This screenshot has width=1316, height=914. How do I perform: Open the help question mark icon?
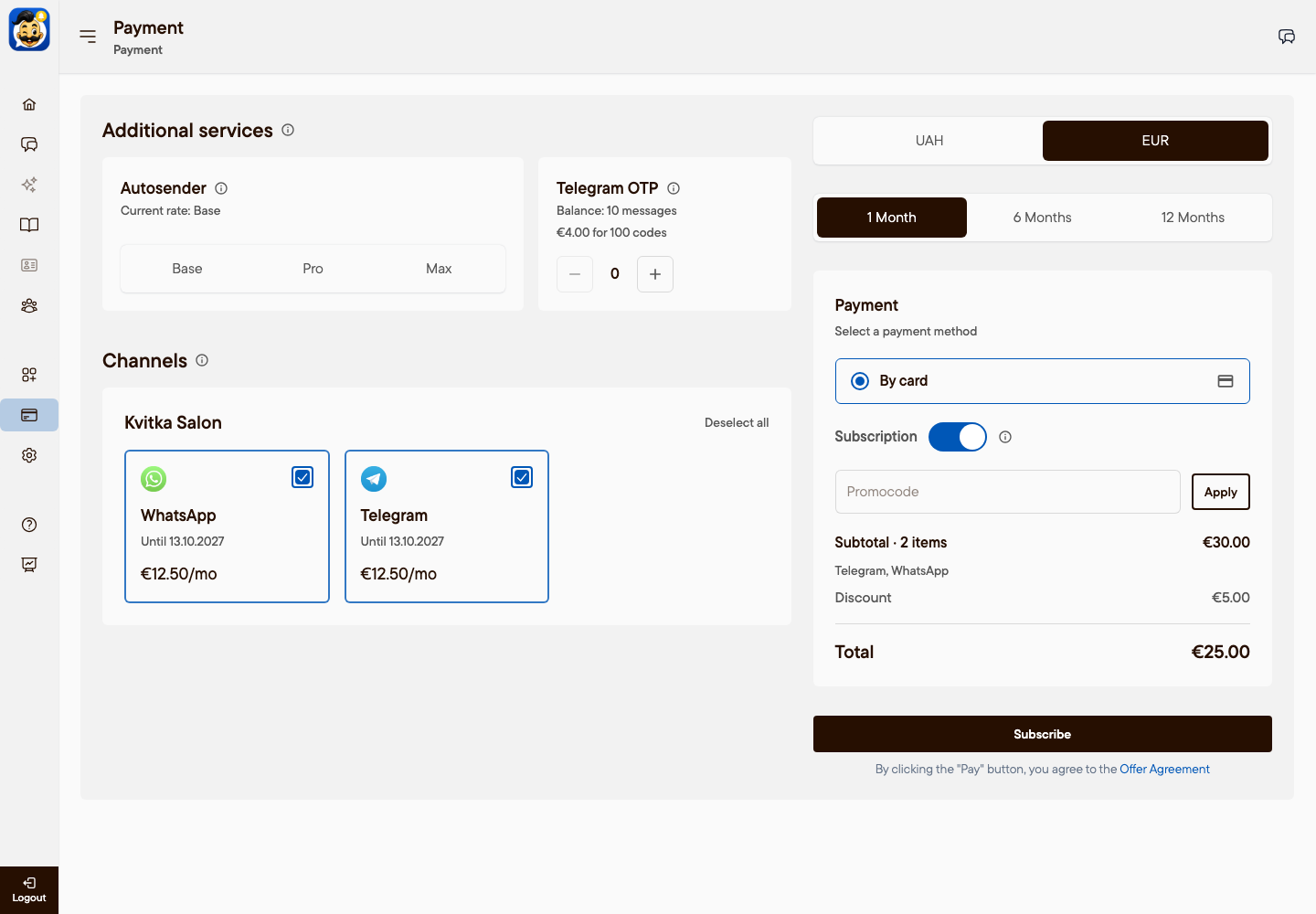pos(29,525)
